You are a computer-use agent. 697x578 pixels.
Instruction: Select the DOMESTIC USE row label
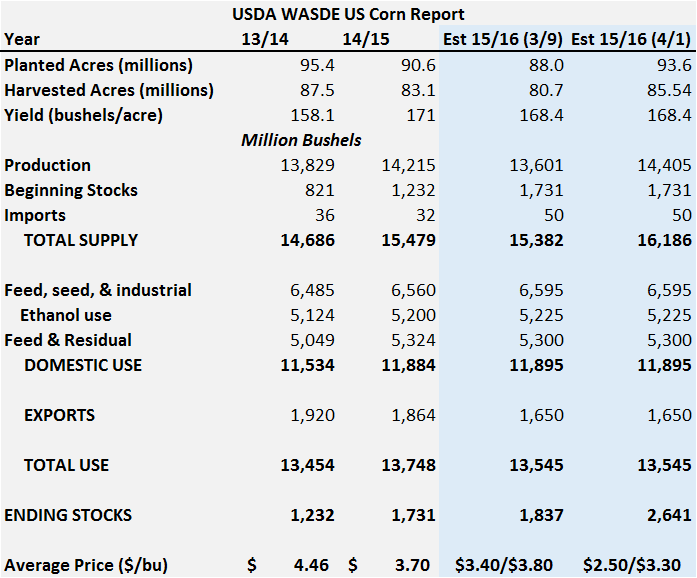click(x=83, y=365)
